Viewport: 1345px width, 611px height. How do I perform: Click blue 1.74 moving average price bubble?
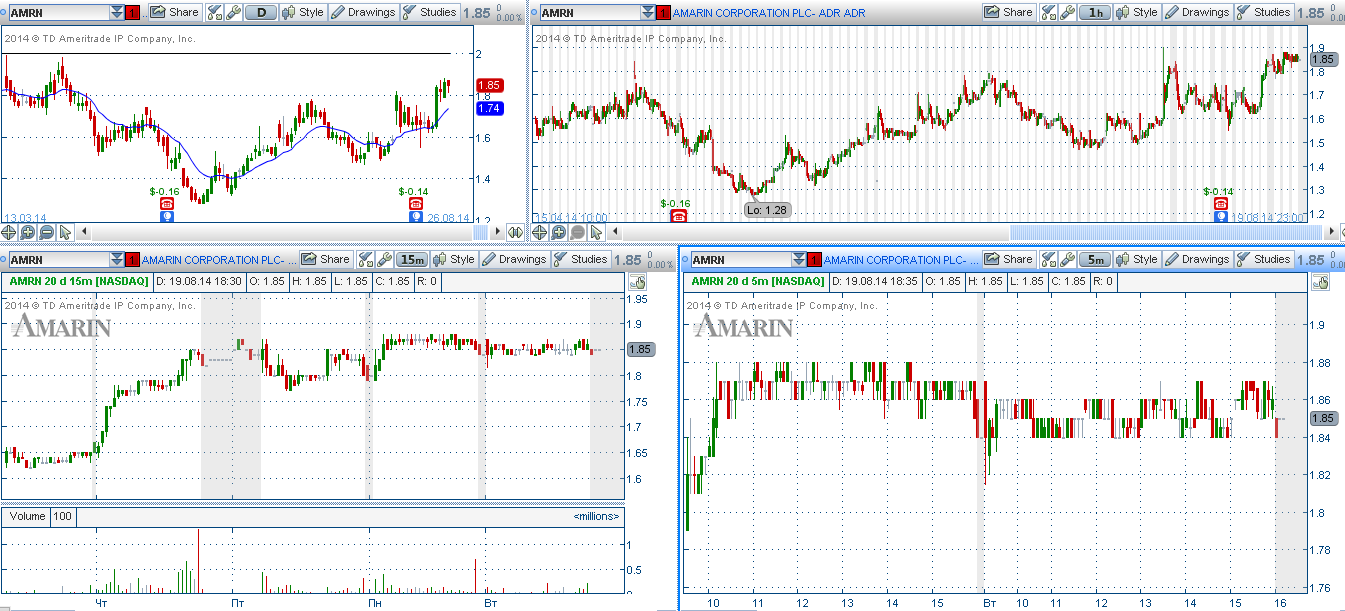(490, 108)
